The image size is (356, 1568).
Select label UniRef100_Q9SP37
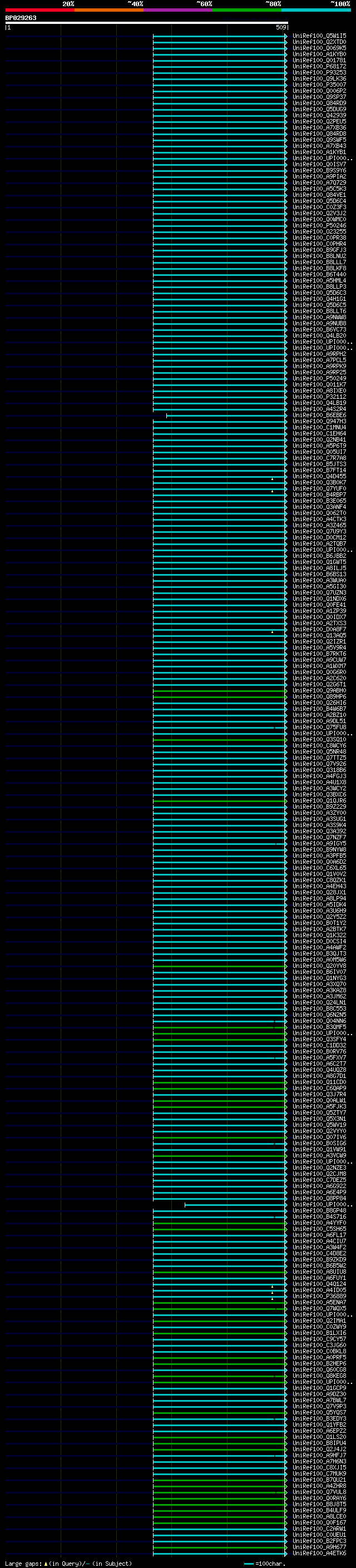pos(319,97)
